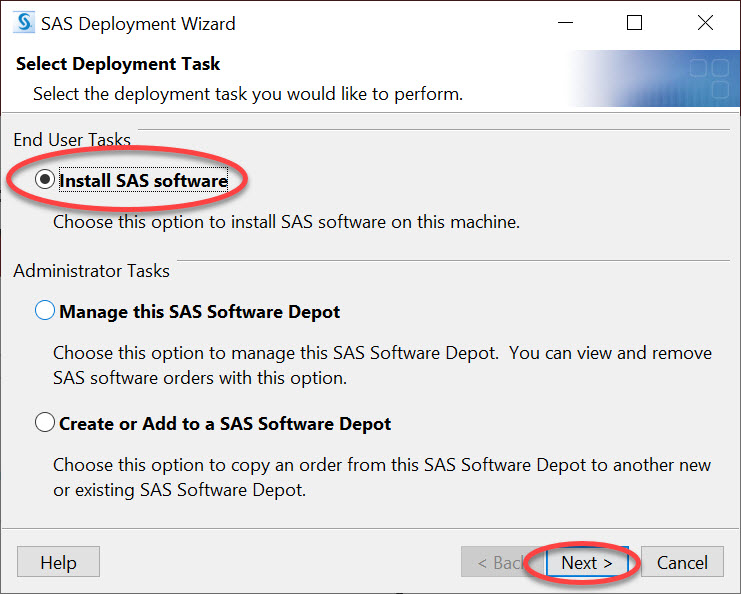Viewport: 741px width, 594px height.
Task: Pick the Create or Add to a SAS Software Depot radio button
Action: pos(44,422)
